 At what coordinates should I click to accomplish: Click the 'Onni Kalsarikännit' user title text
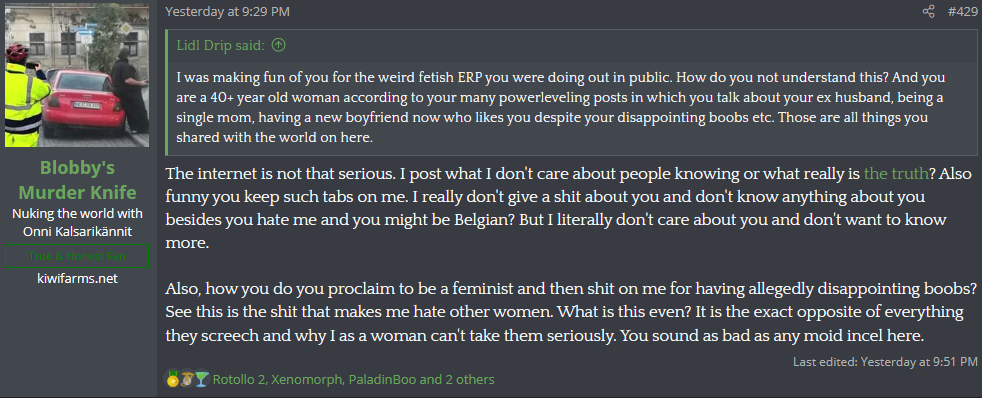[77, 231]
